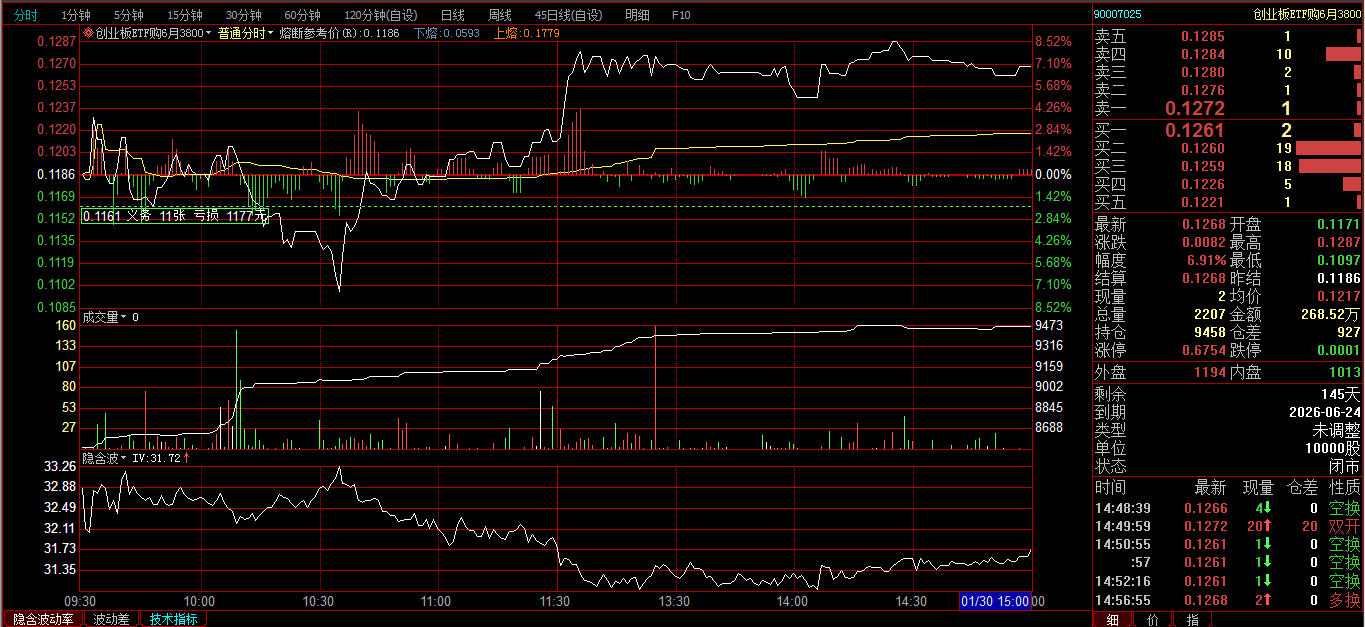Screen dimensions: 1365x627
Task: Click the red diamond icon before 创业板ETF购6月3800
Action: 88,33
